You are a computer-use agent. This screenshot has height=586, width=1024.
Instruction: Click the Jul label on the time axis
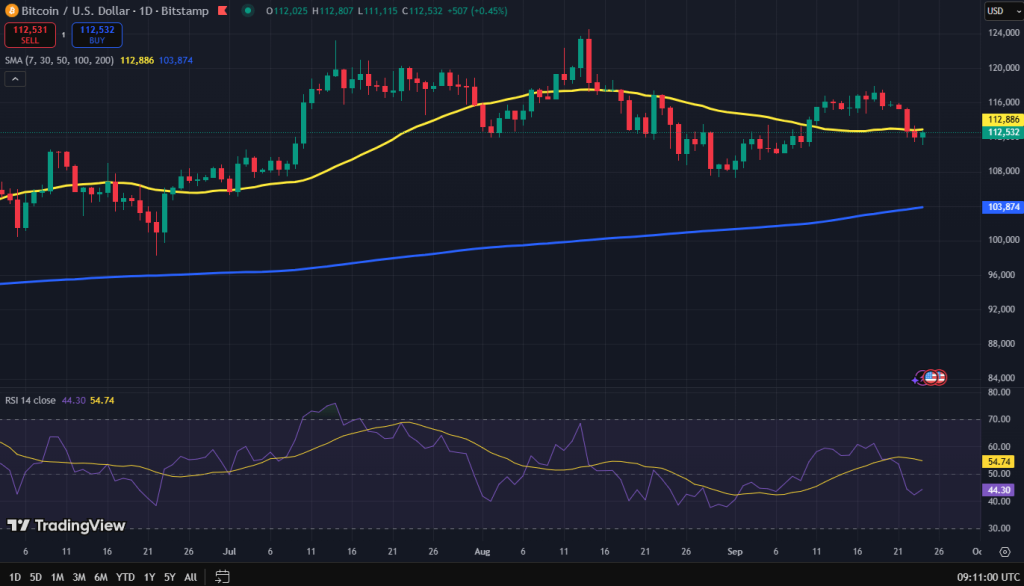point(229,551)
